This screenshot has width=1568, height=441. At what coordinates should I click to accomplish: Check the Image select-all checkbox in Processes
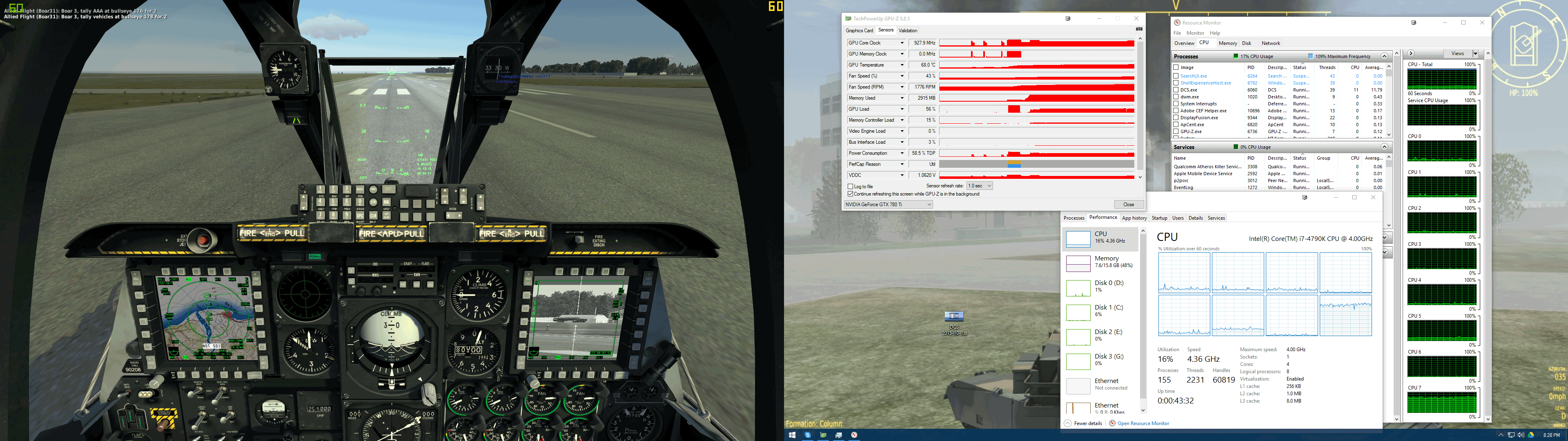tap(1176, 68)
